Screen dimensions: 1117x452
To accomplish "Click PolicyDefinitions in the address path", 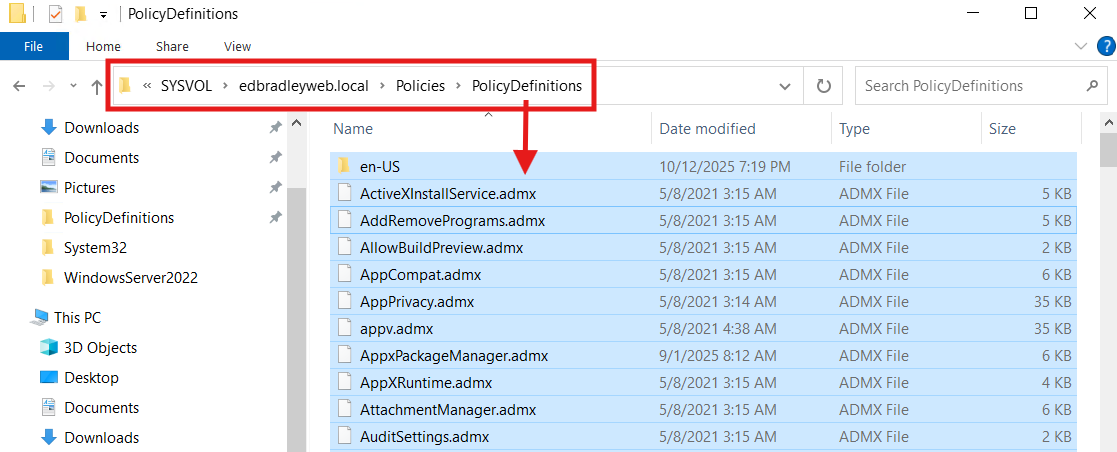I will coord(527,86).
